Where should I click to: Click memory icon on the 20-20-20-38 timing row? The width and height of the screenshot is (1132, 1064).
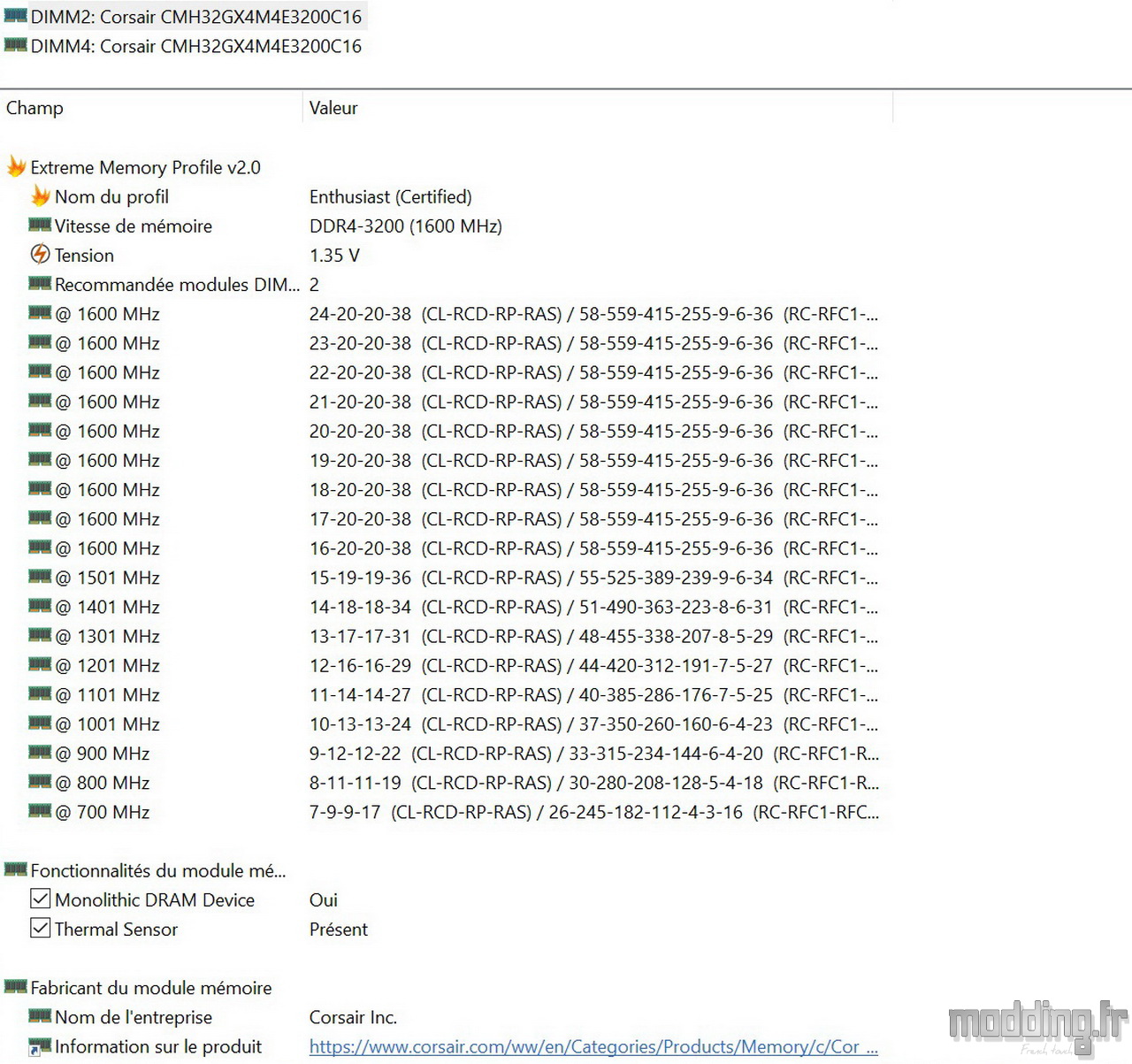tap(40, 429)
